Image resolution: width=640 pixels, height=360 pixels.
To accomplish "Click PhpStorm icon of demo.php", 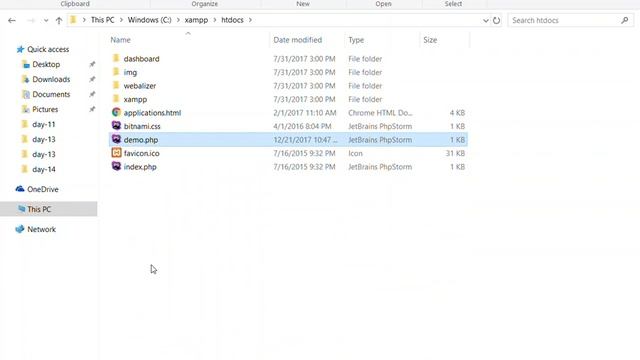I will 116,139.
